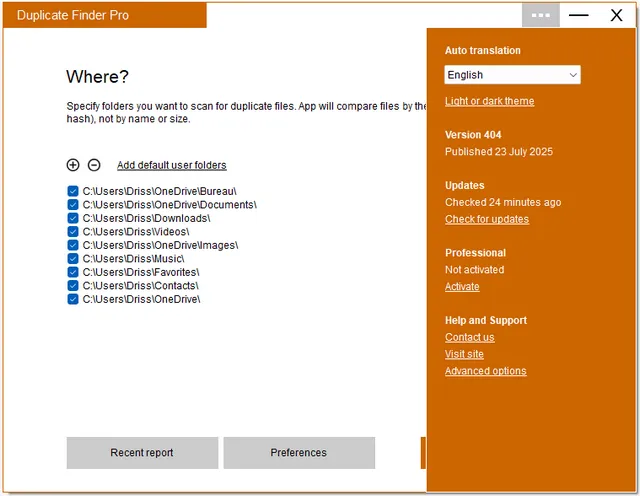Viewport: 640px width, 496px height.
Task: Select the OneDrive\Documents\ path text
Action: coord(170,205)
